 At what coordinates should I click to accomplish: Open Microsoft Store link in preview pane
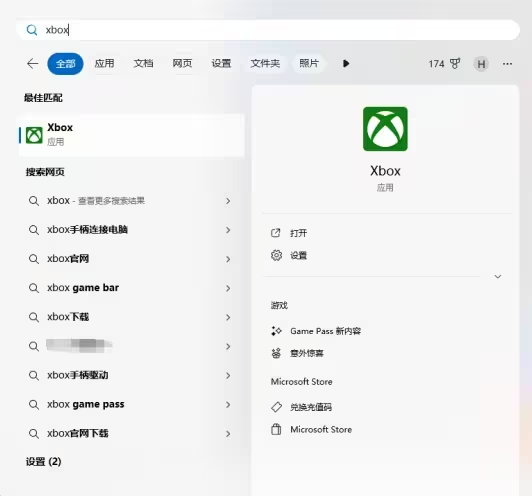click(321, 430)
